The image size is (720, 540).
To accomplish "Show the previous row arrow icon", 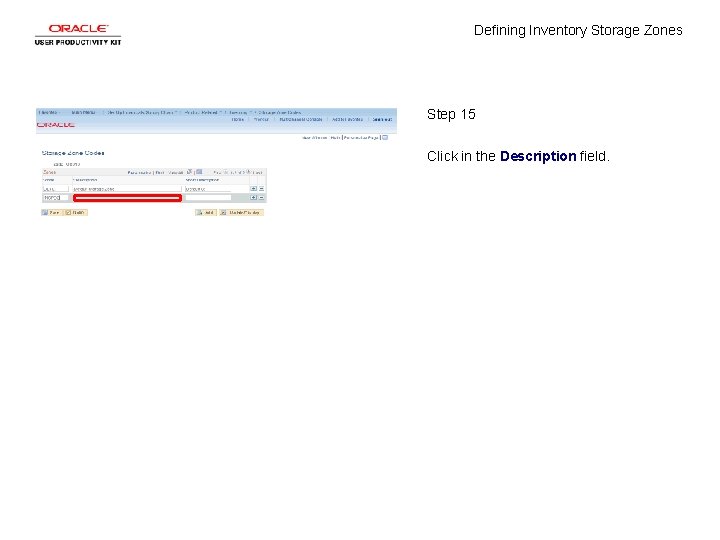I will click(226, 172).
